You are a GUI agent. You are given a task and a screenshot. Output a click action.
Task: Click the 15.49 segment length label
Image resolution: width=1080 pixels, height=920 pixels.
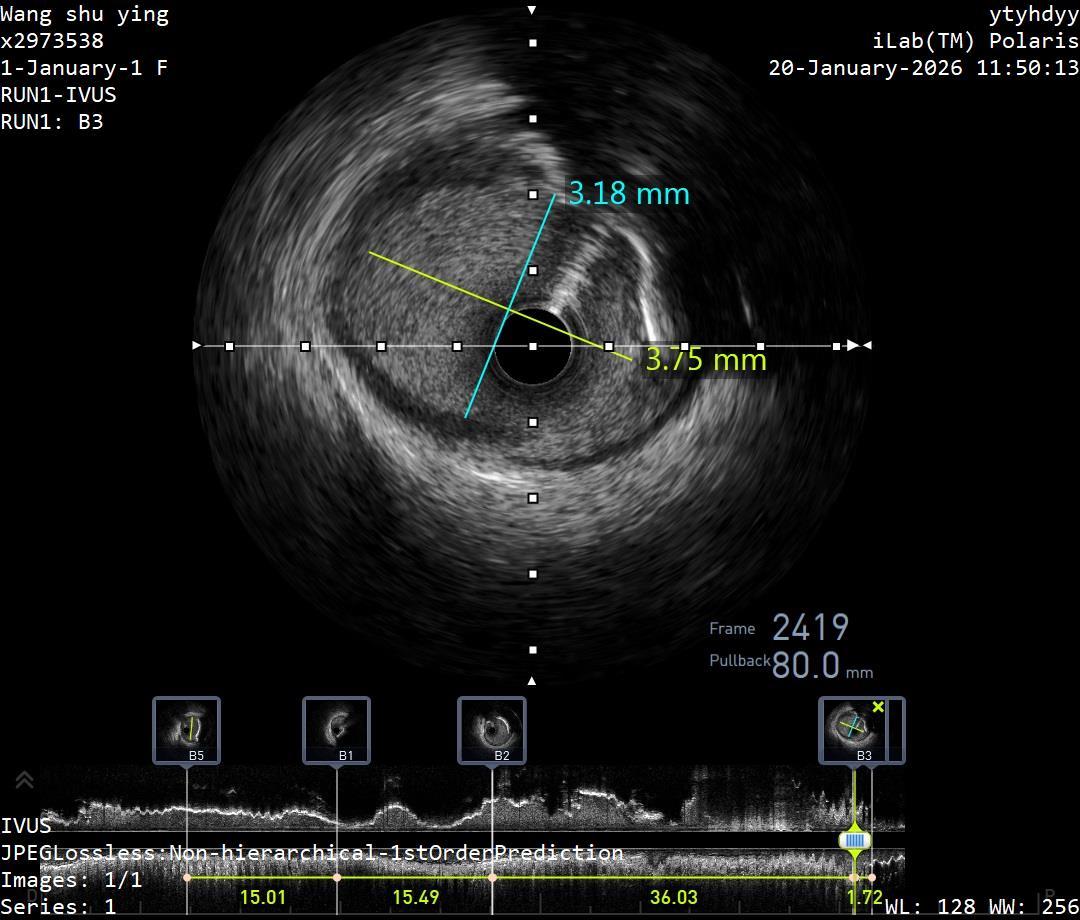pyautogui.click(x=415, y=897)
